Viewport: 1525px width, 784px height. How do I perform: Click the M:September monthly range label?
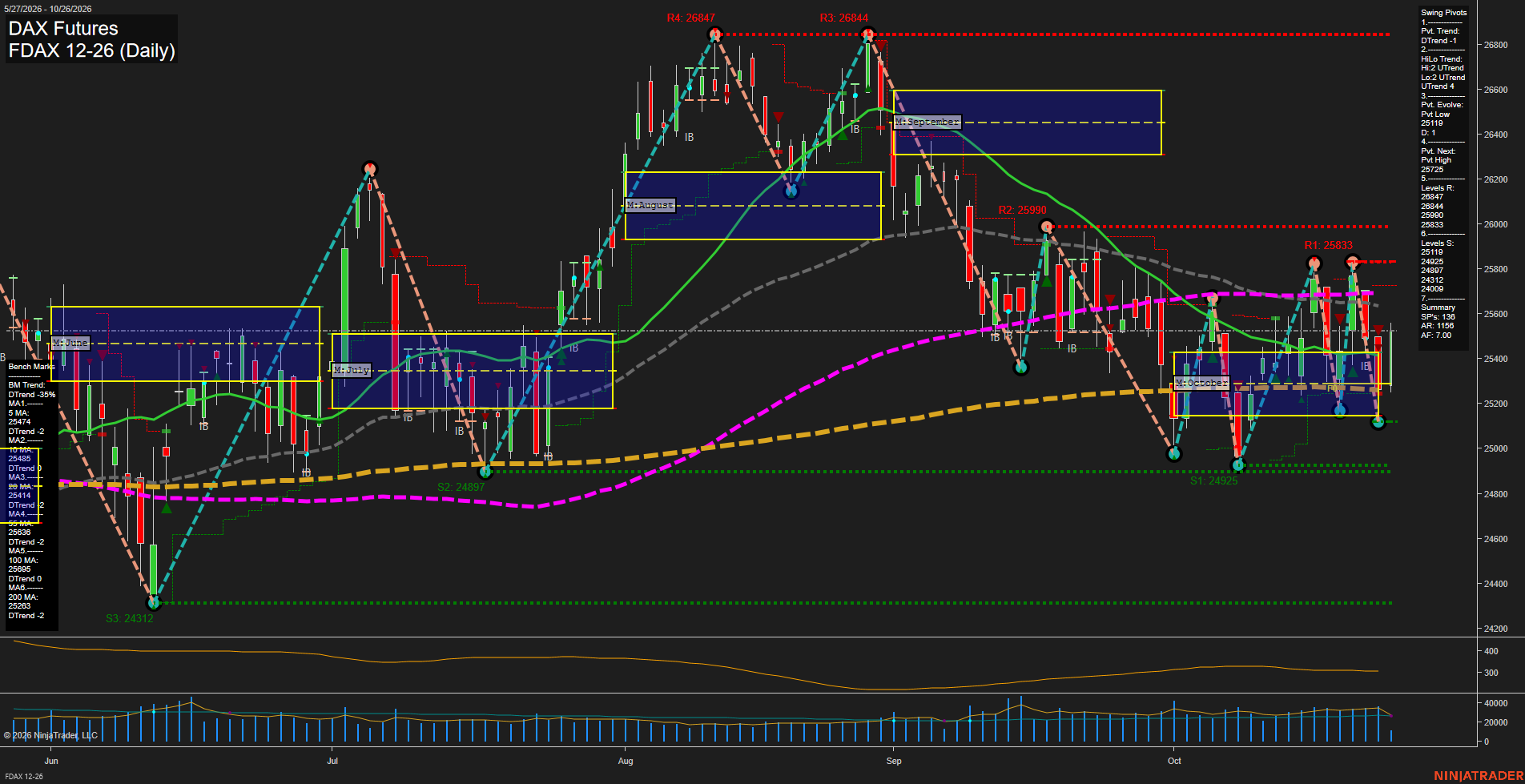pyautogui.click(x=927, y=122)
